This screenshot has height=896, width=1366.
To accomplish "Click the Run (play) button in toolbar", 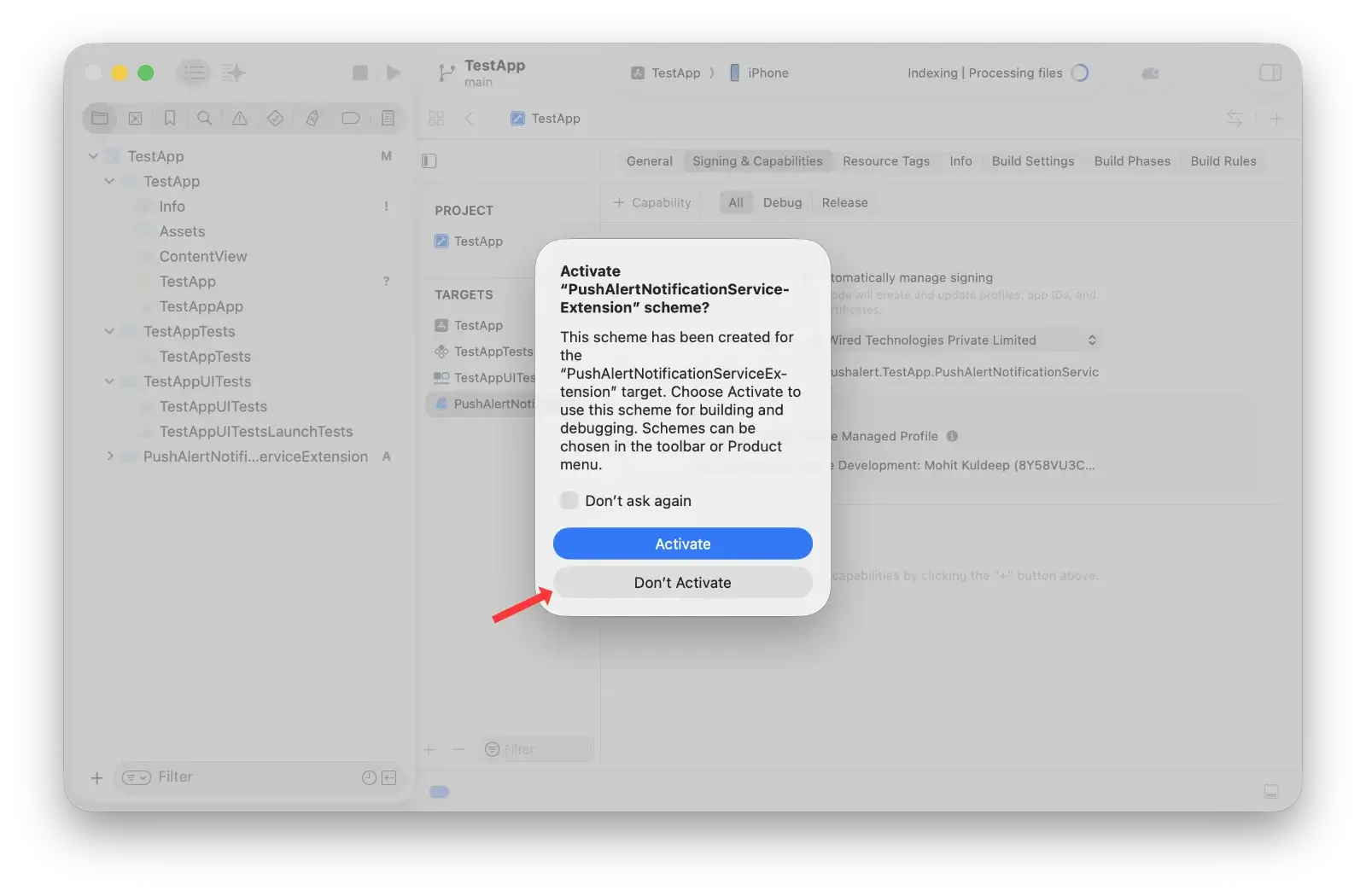I will click(393, 73).
